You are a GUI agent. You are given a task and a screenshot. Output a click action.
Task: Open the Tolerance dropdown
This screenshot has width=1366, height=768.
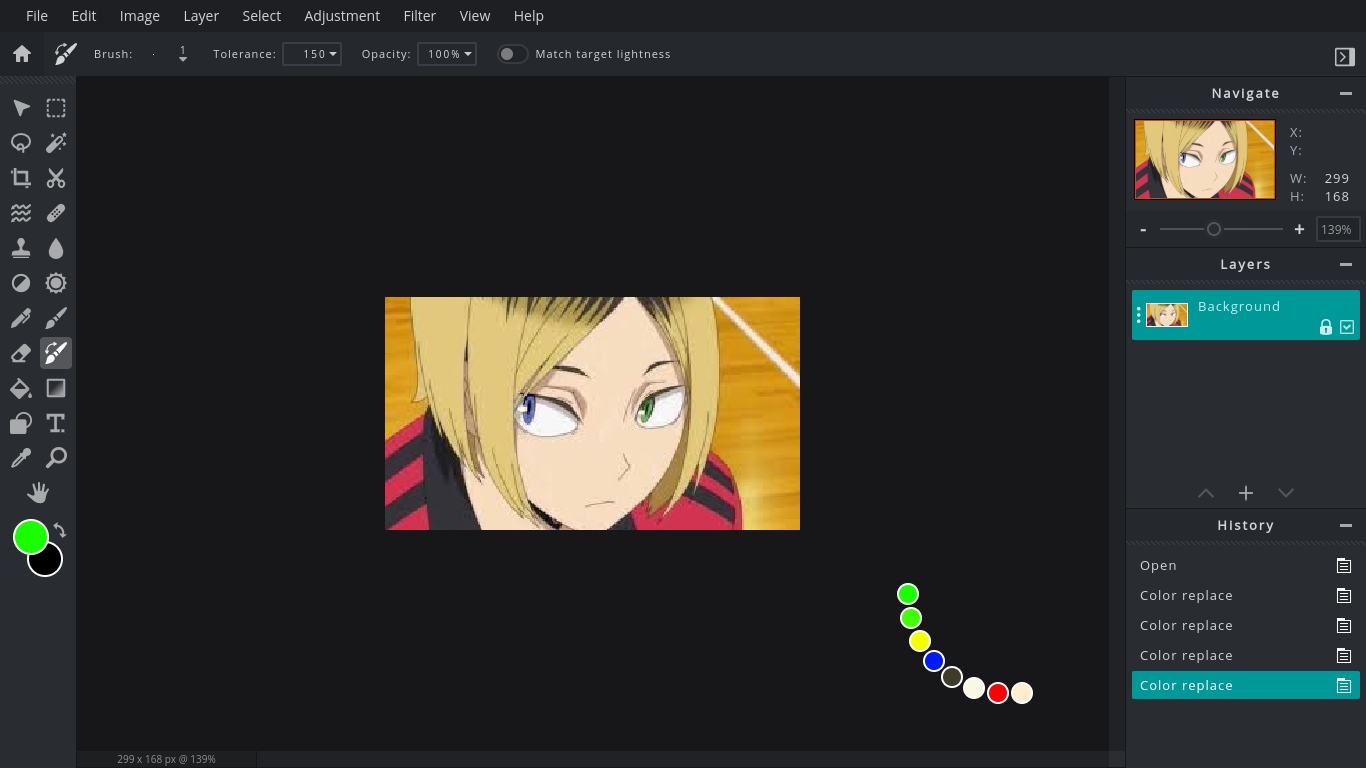coord(312,54)
